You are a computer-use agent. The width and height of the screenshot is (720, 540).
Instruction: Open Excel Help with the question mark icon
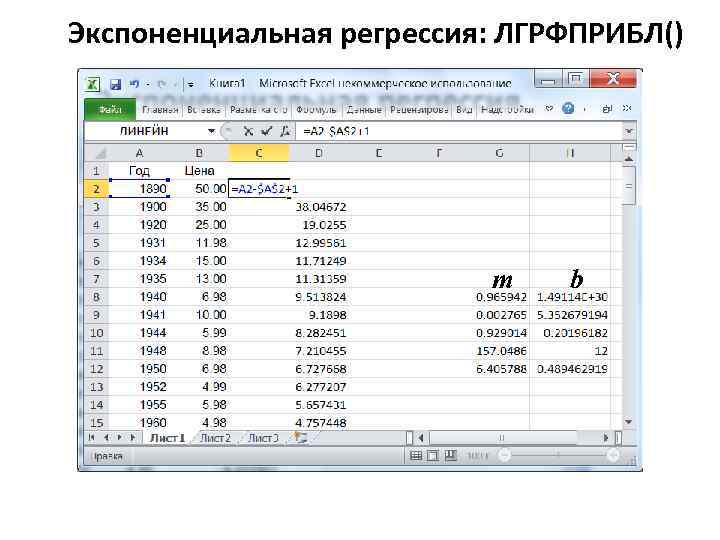[x=568, y=109]
